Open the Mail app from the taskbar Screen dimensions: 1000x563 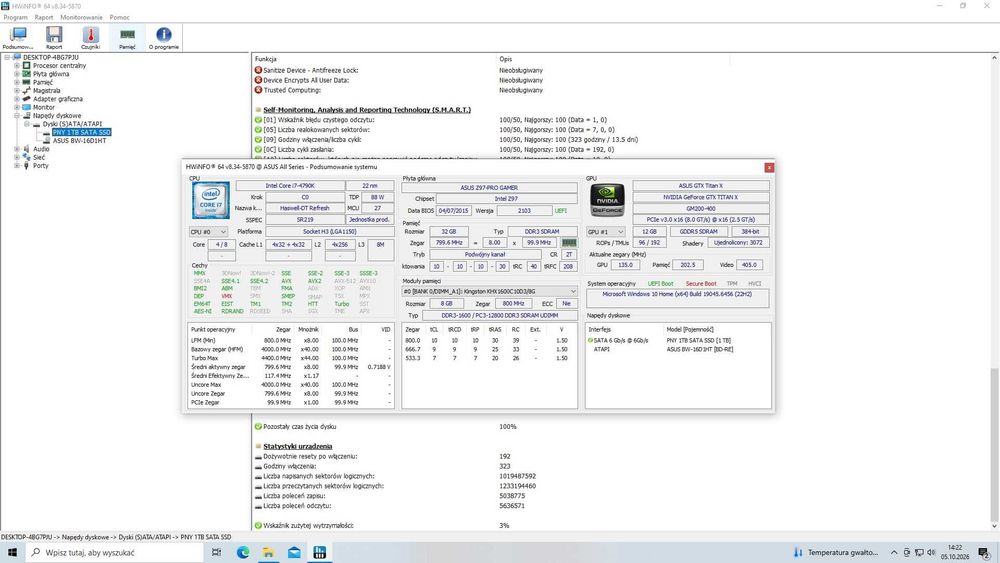(x=294, y=552)
